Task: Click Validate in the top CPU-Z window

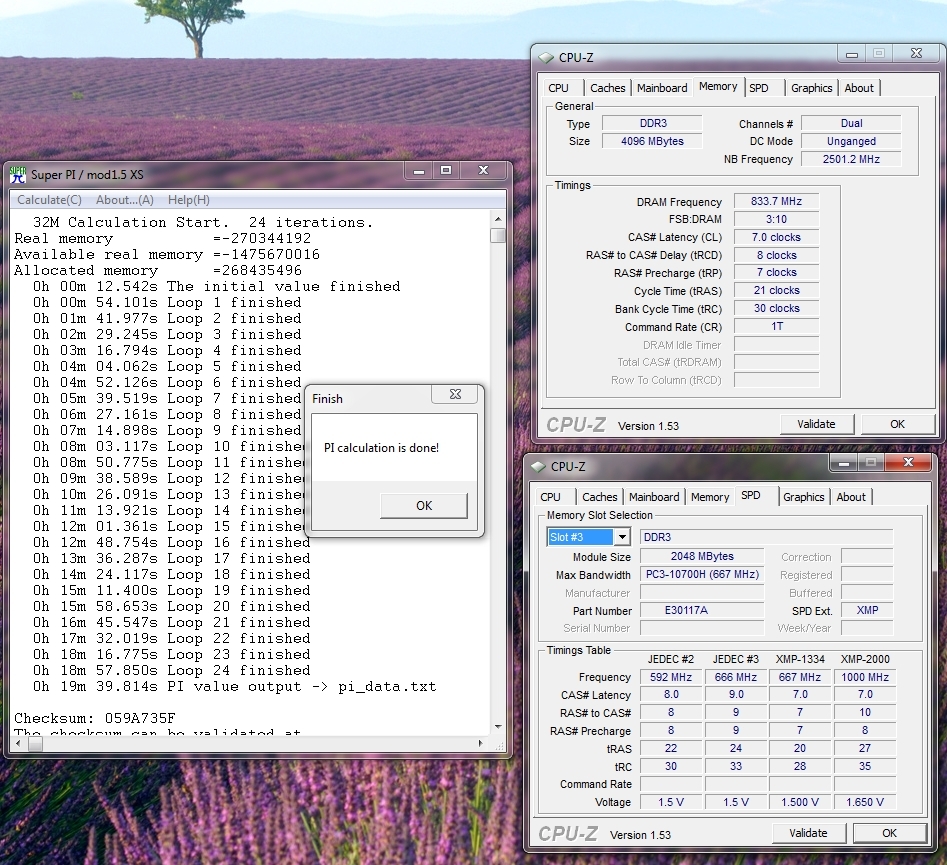Action: (x=816, y=424)
